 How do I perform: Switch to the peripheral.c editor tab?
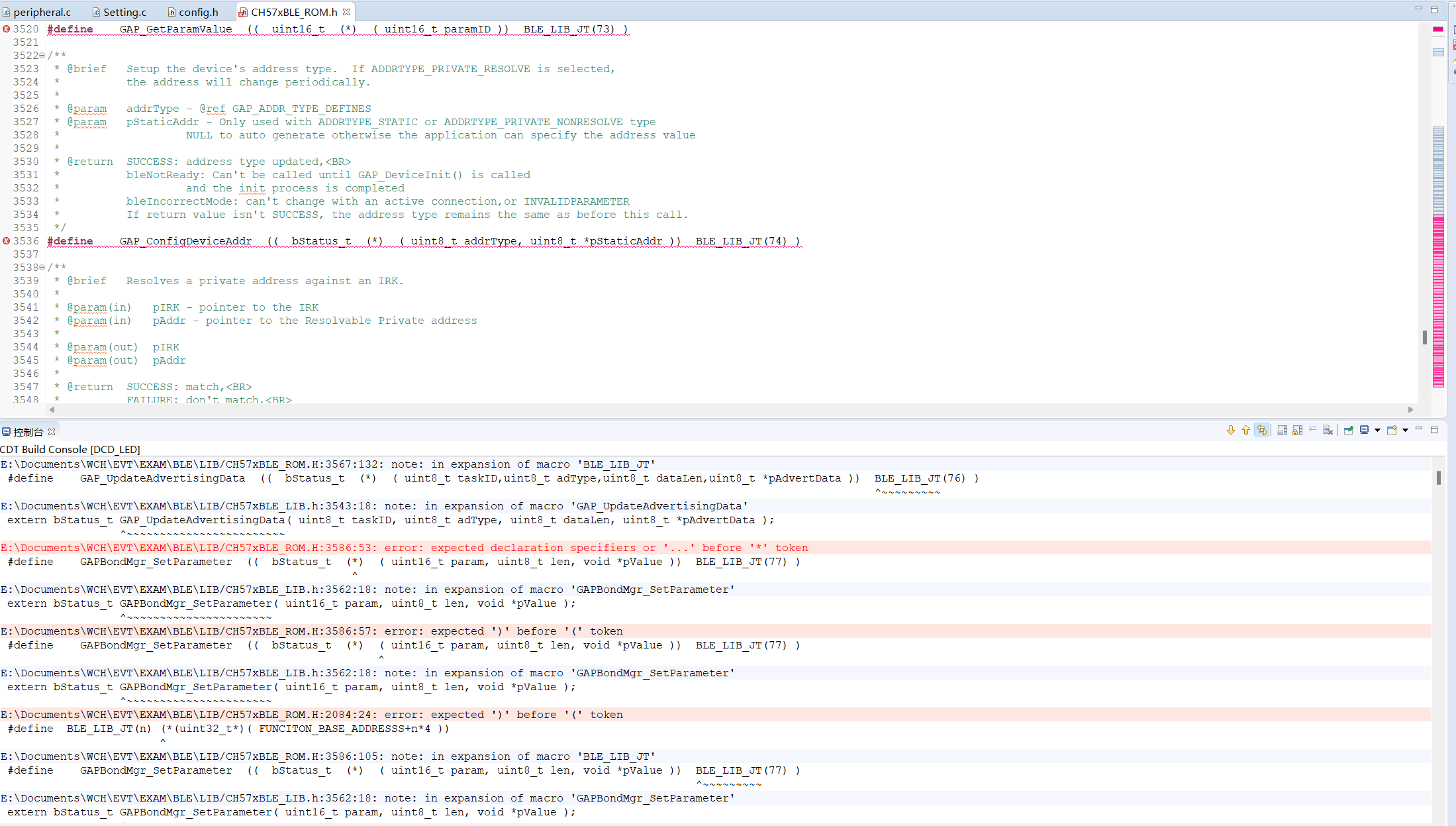click(37, 12)
